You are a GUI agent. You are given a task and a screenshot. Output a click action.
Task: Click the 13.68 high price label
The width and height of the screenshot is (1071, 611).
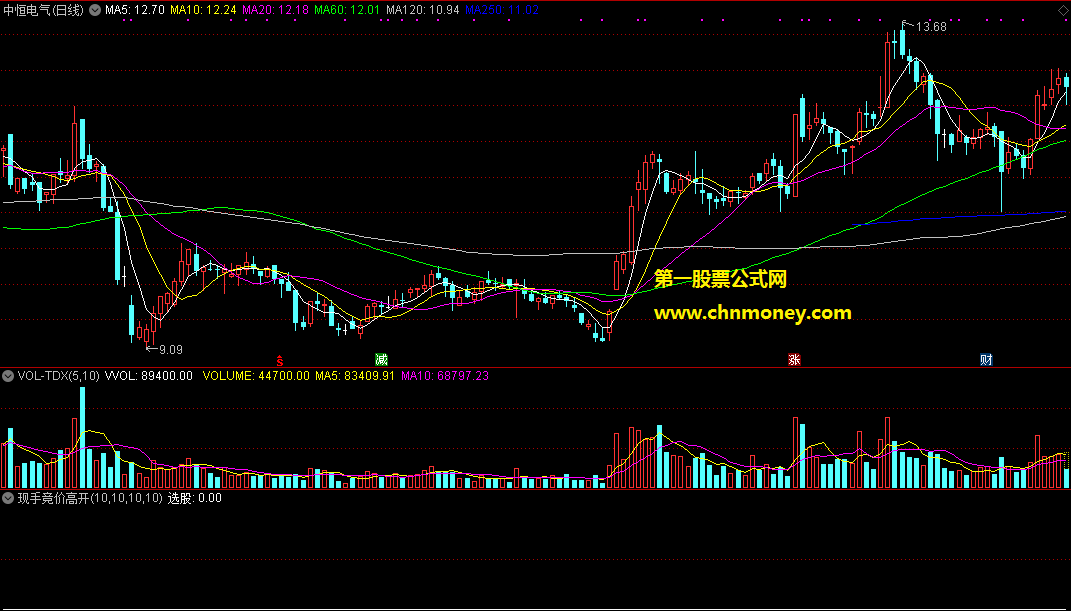pyautogui.click(x=931, y=27)
